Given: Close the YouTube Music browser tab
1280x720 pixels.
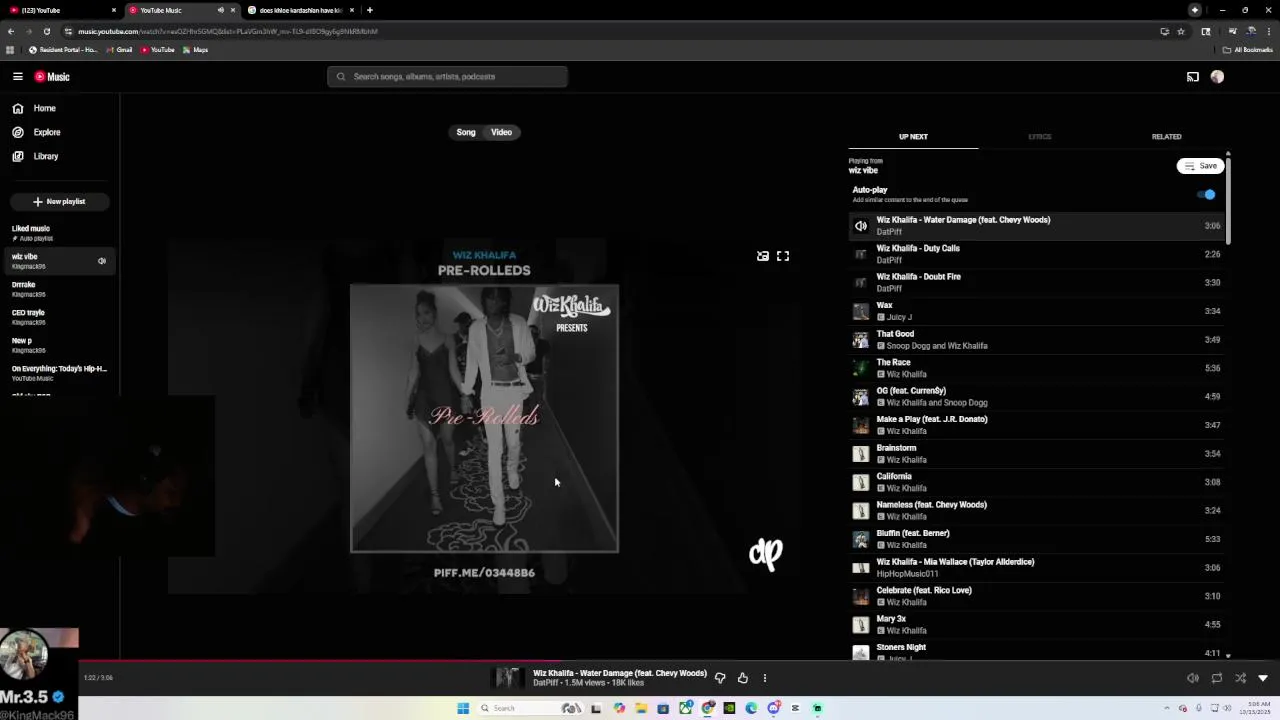Looking at the screenshot, I should coord(233,10).
